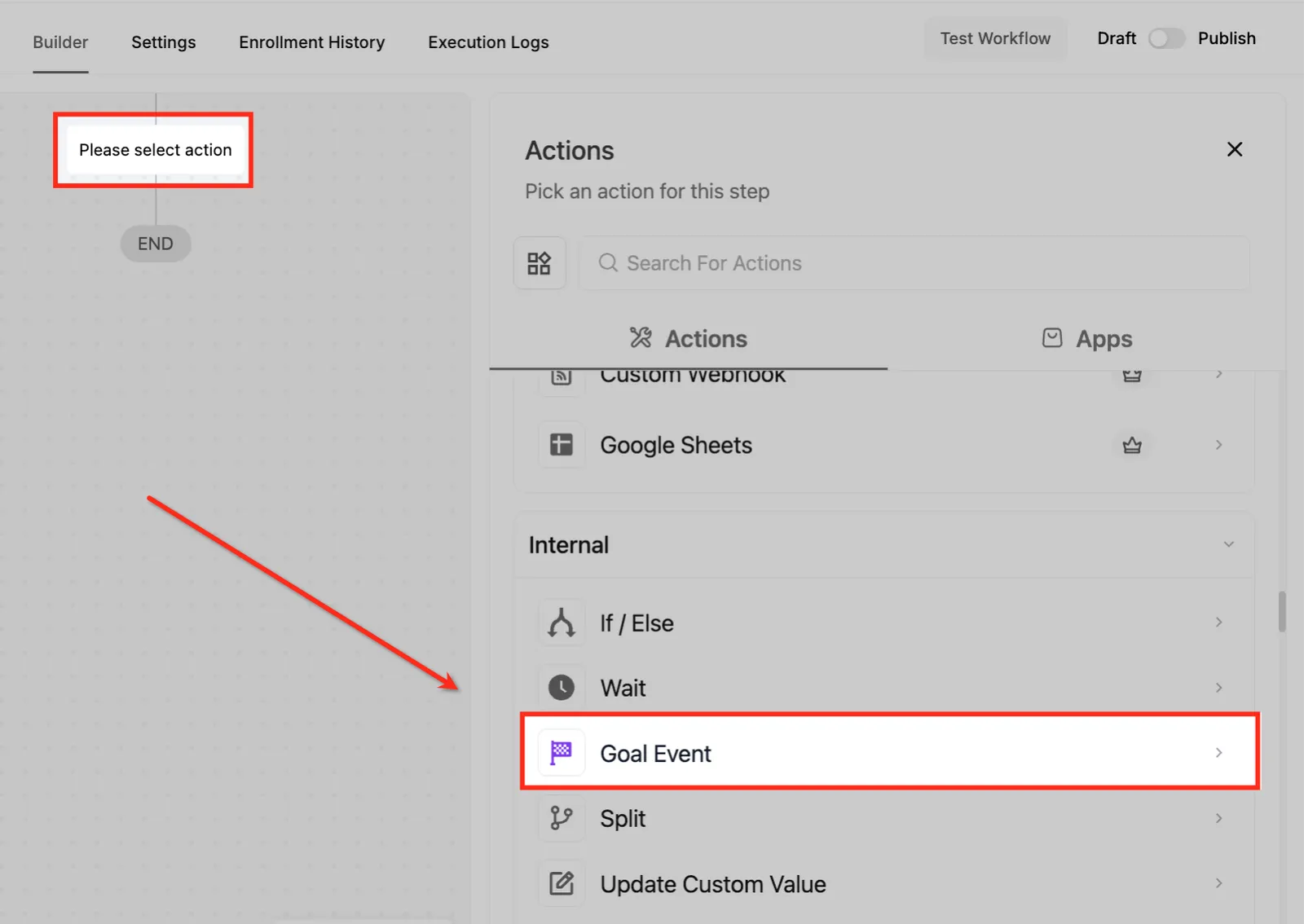Click the Draft label

click(1117, 38)
